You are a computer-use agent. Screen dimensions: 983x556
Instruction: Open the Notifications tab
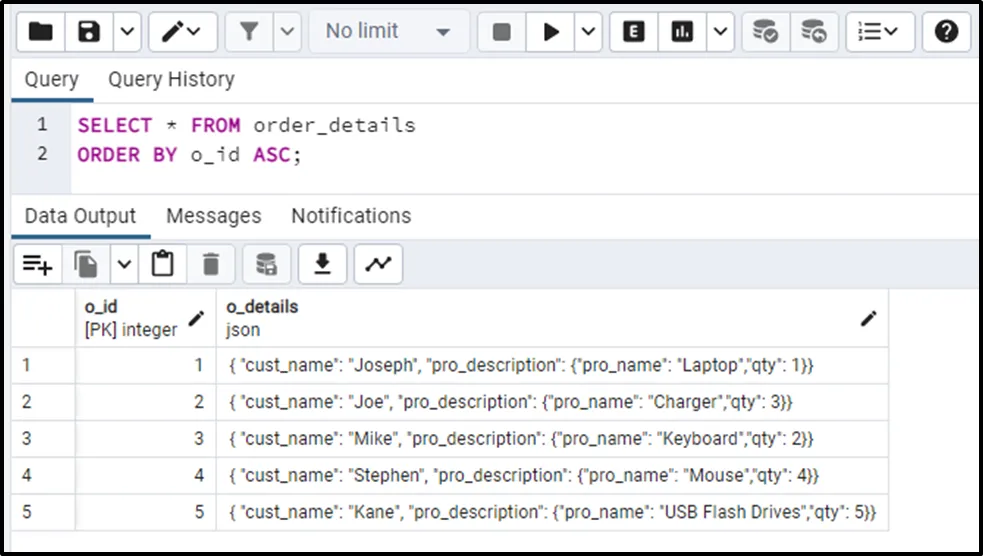(x=351, y=216)
